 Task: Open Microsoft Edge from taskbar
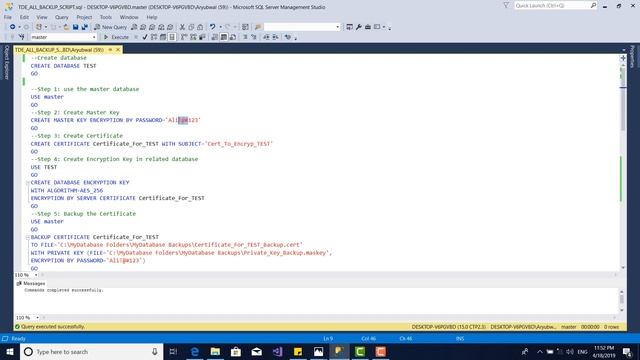pos(195,351)
